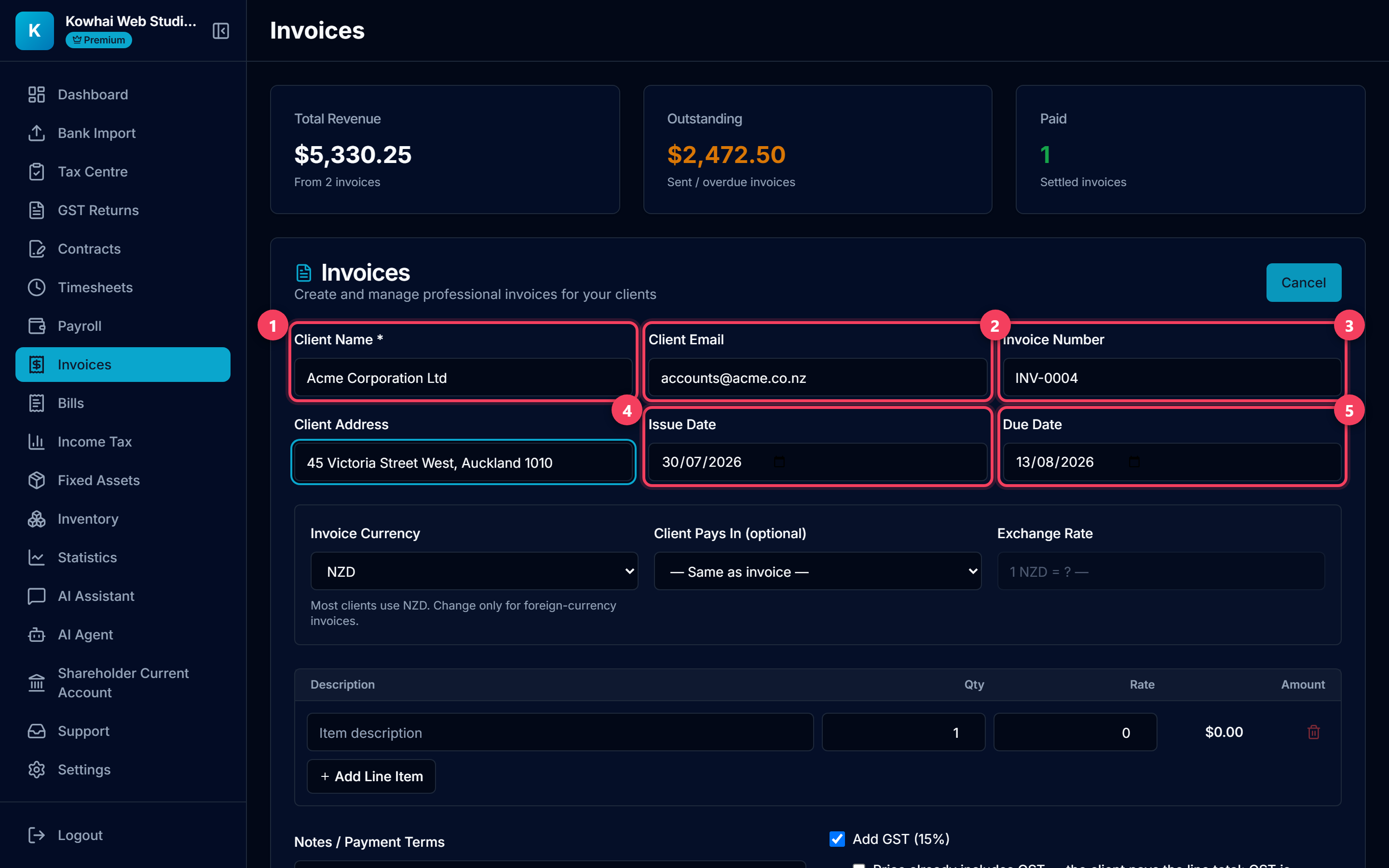Click the Inventory boxes icon
The width and height of the screenshot is (1389, 868).
pyautogui.click(x=37, y=519)
